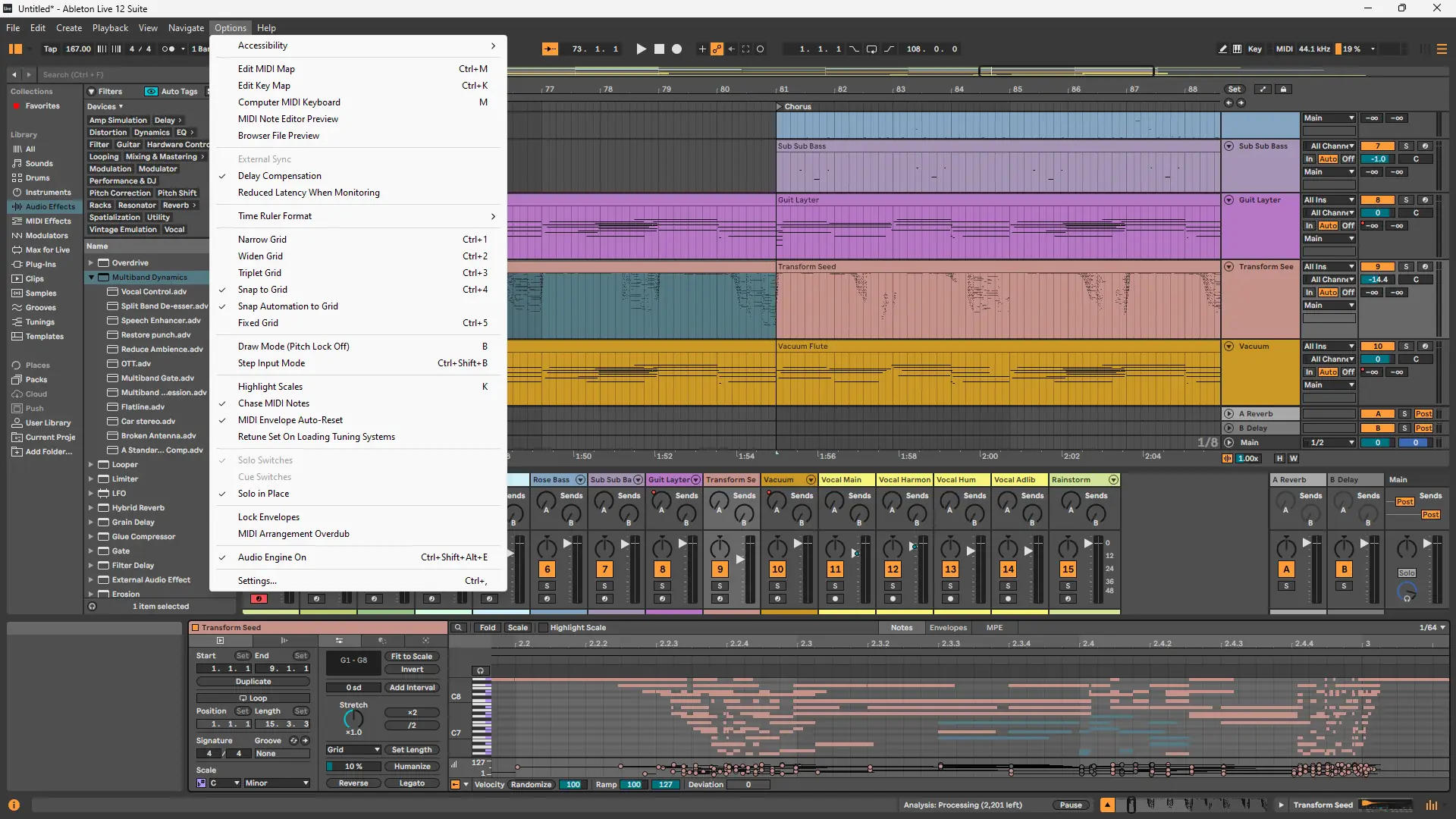Screen dimensions: 1456x819
Task: Switch to the Envelopes tab
Action: [x=948, y=628]
